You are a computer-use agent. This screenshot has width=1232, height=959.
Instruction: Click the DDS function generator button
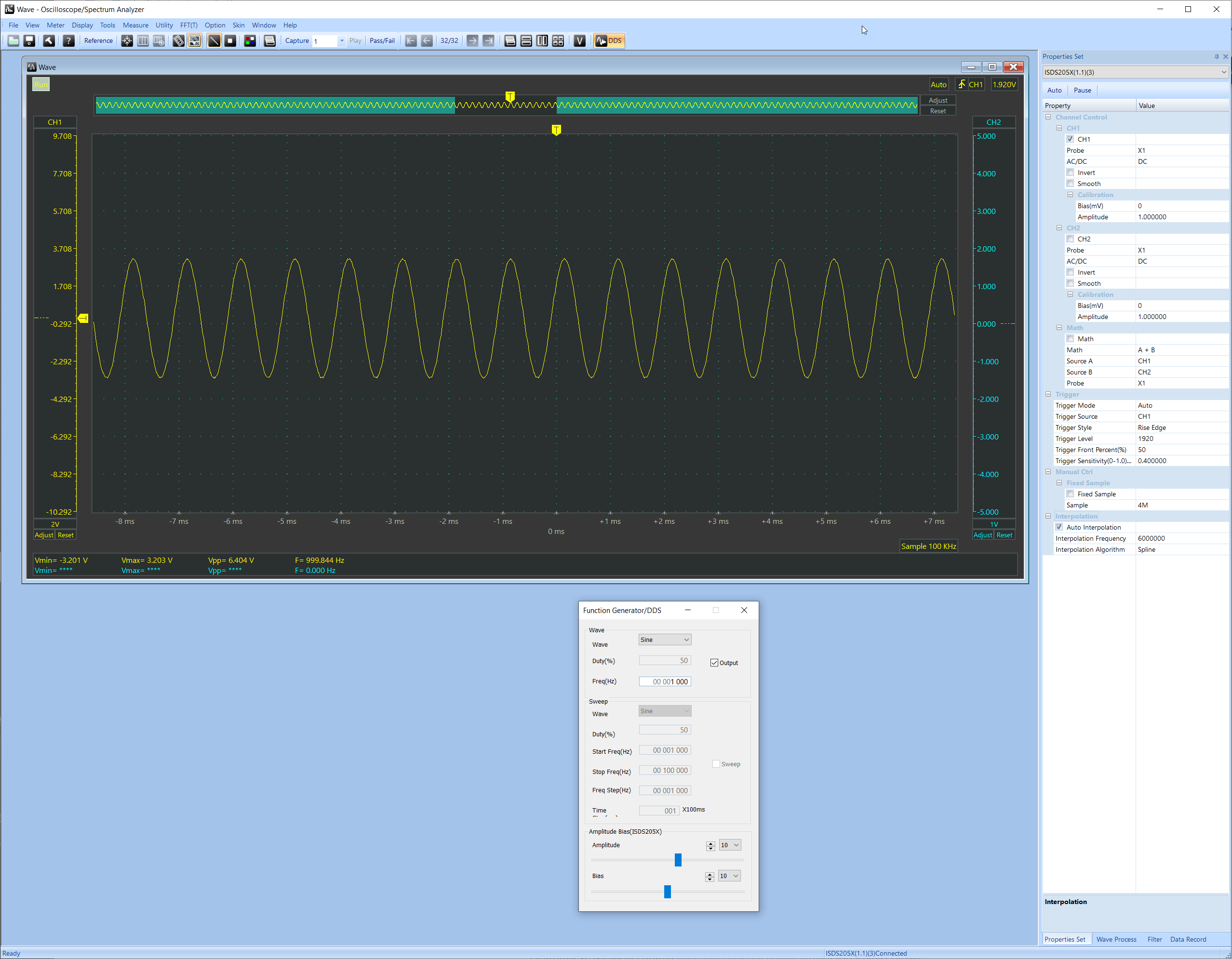609,40
